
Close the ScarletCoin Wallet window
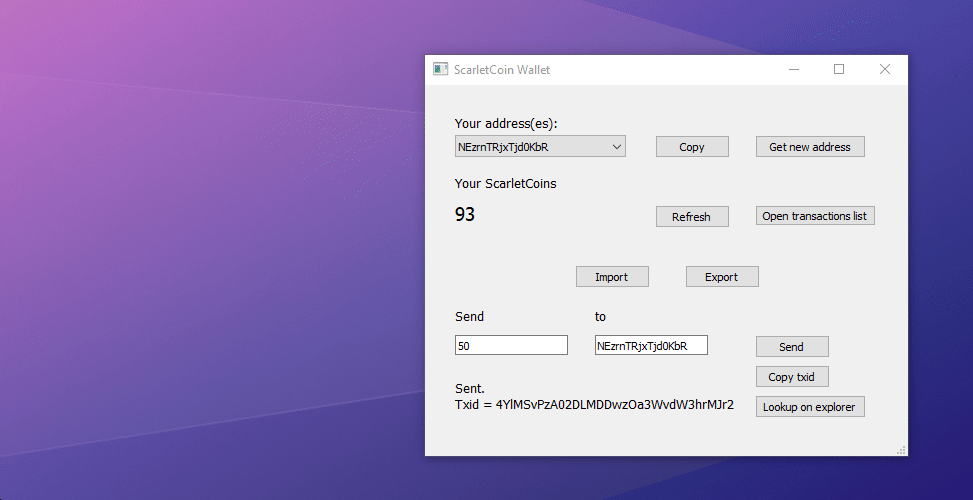click(885, 69)
